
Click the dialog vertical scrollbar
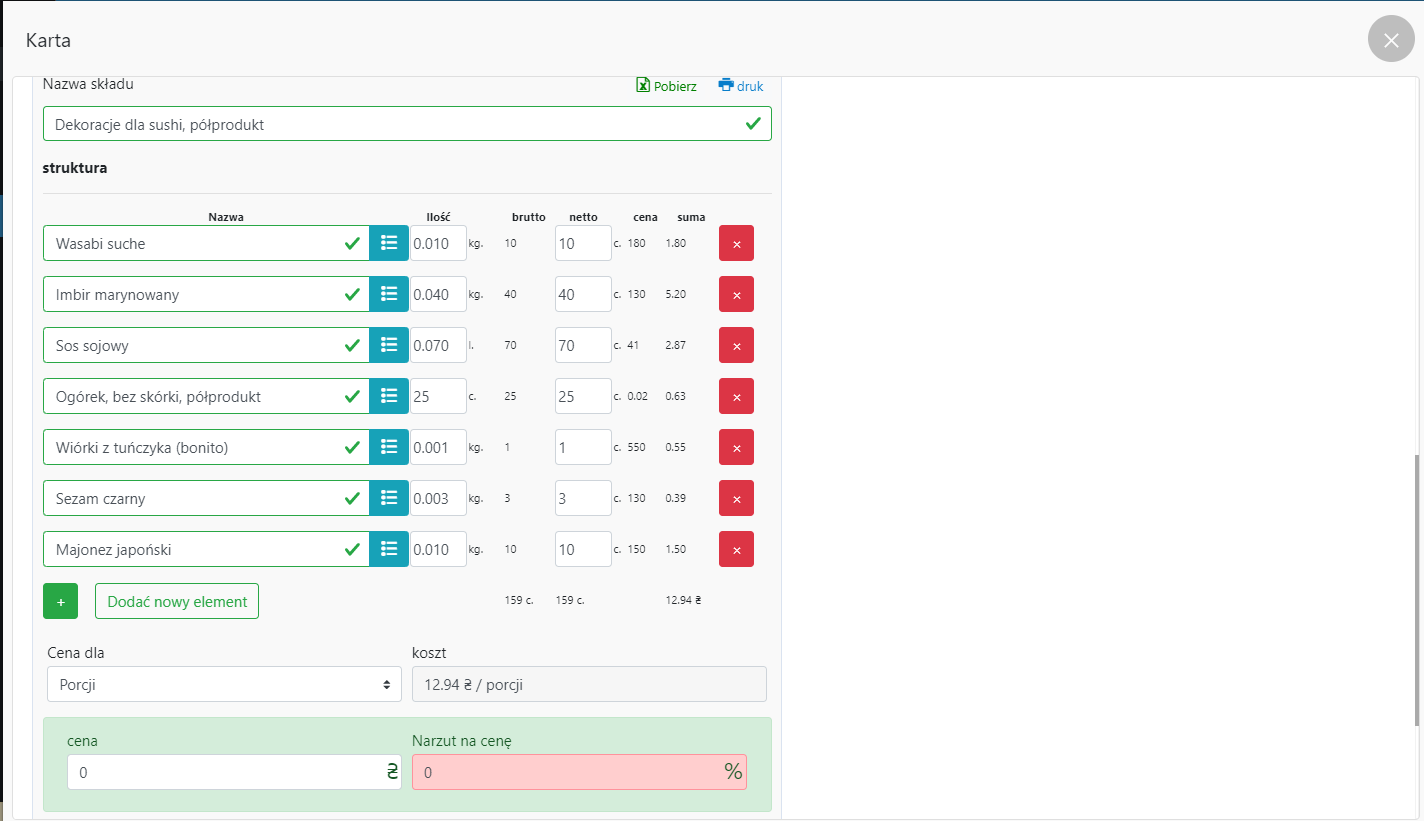tap(1418, 590)
